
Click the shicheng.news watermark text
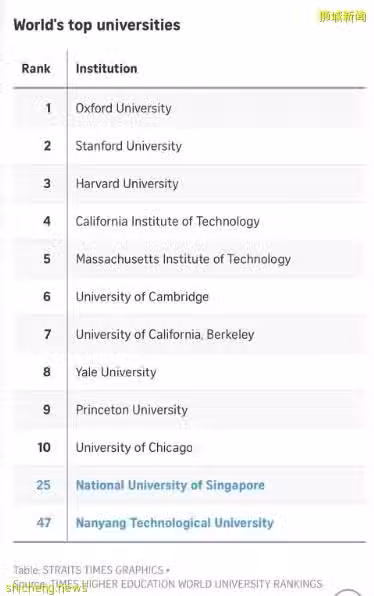(46, 588)
